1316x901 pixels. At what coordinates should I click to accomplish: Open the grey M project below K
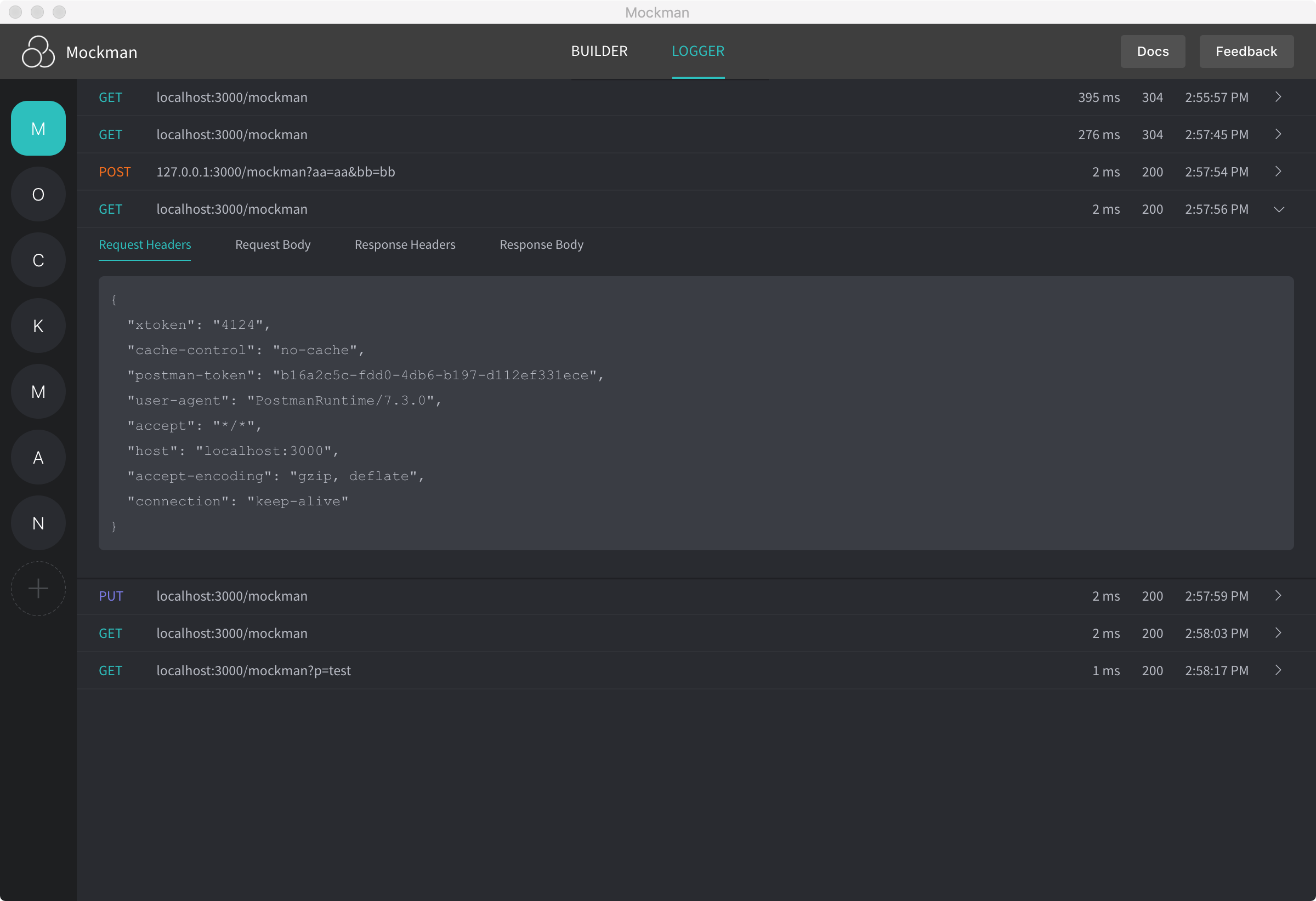pyautogui.click(x=38, y=392)
